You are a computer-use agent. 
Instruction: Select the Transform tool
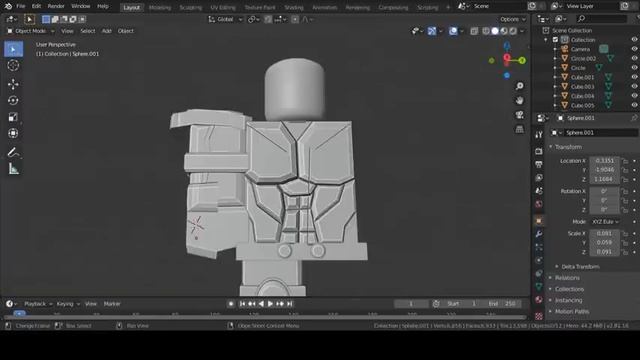click(x=13, y=133)
